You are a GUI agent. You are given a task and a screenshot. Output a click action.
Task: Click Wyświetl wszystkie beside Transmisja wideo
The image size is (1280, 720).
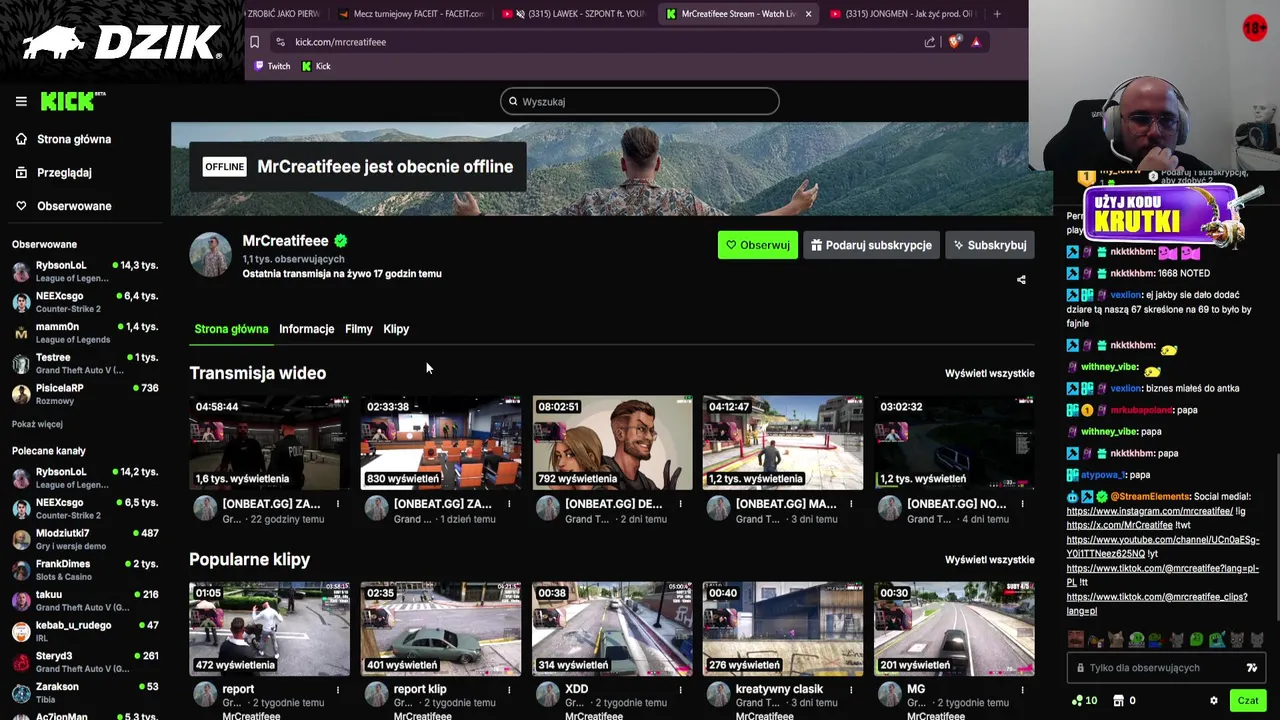[x=990, y=373]
